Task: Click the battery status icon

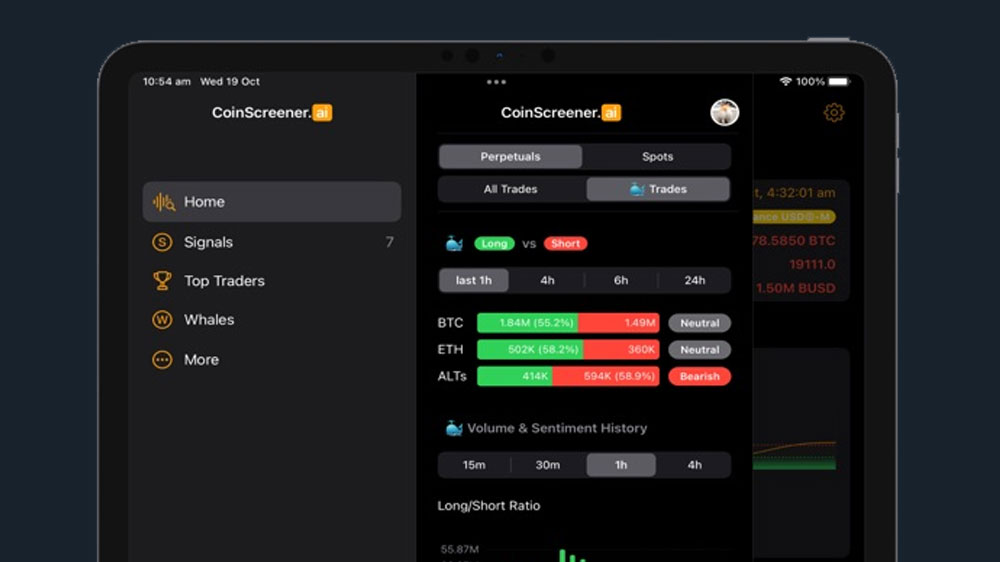Action: (x=839, y=82)
